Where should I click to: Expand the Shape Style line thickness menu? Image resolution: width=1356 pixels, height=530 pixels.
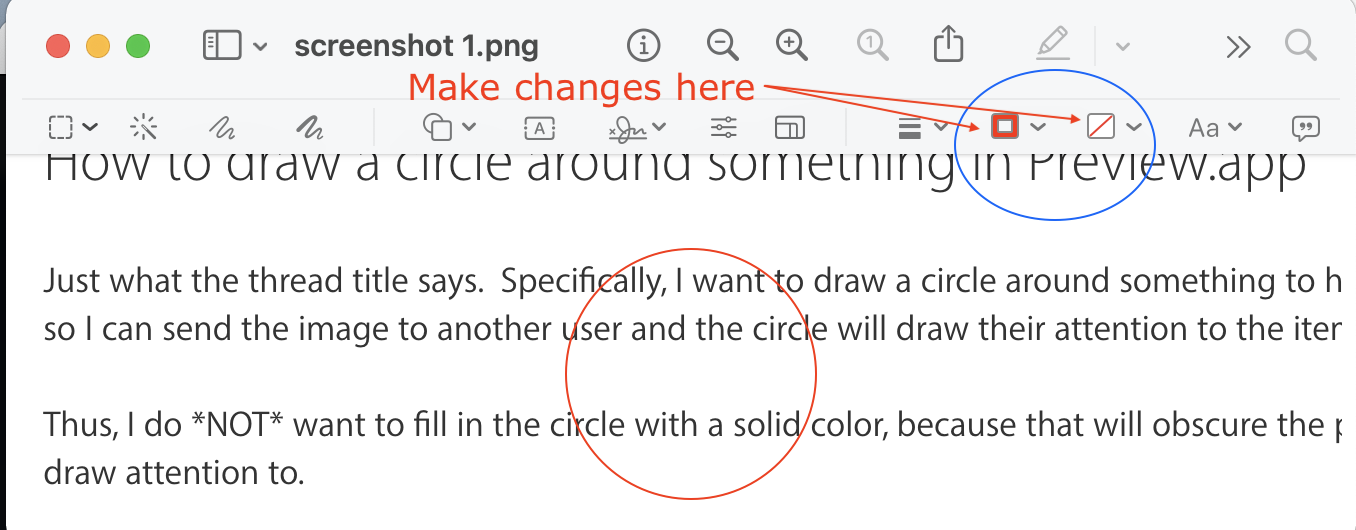(x=922, y=127)
